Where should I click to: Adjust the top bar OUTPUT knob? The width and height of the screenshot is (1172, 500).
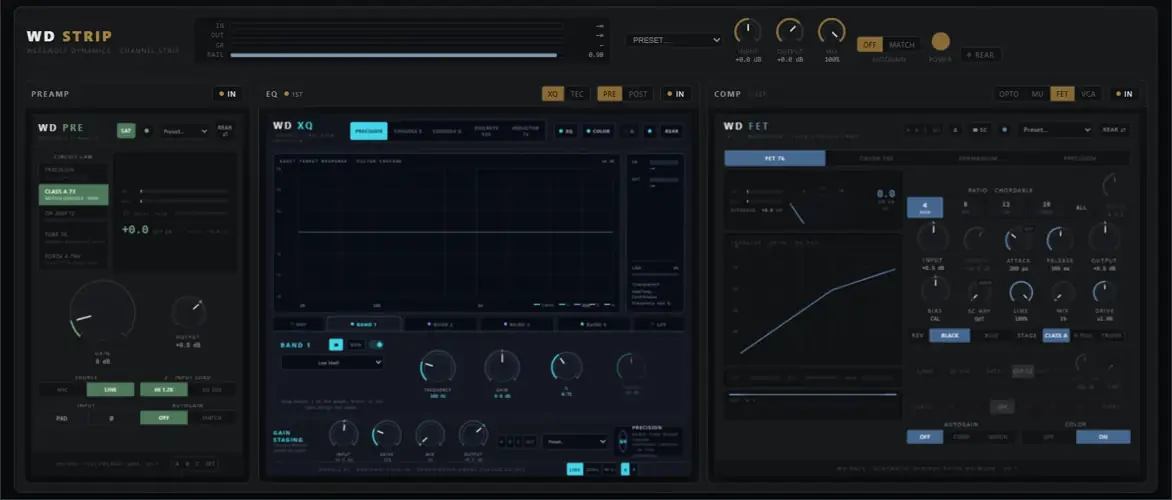coord(789,31)
